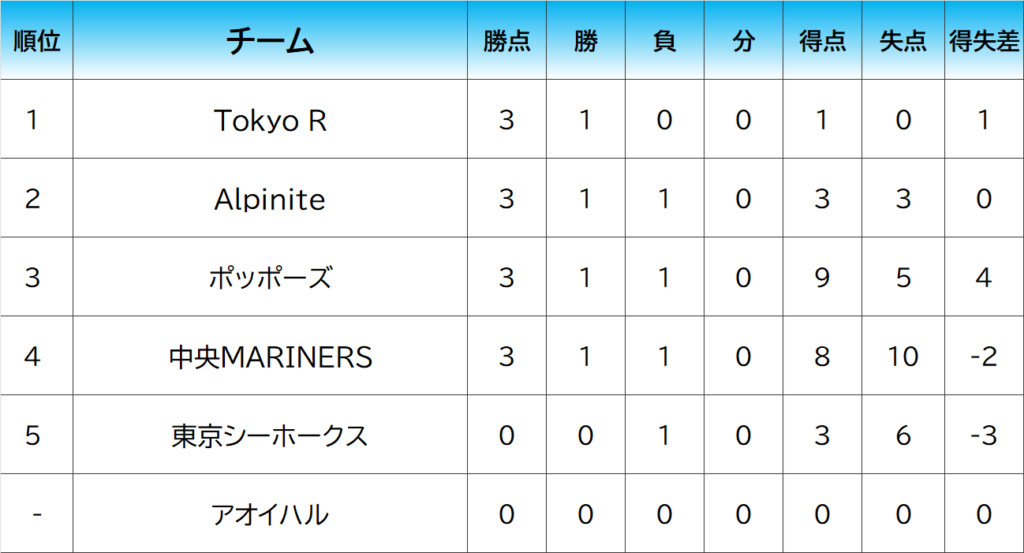Select the 得点 header cell
The image size is (1024, 553).
822,41
